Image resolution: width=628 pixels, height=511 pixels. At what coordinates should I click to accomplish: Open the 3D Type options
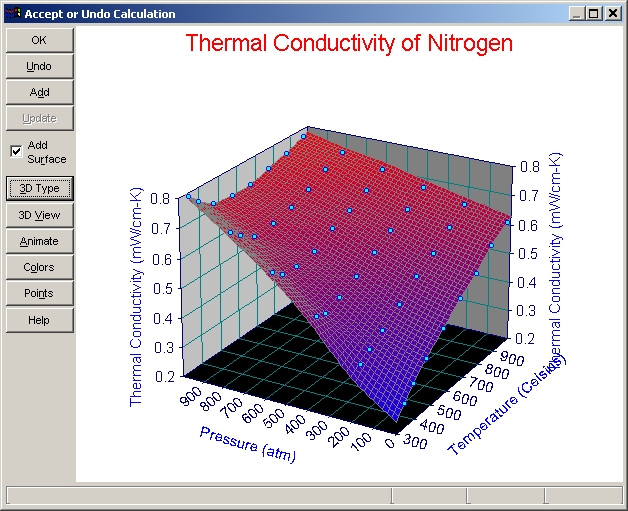click(x=39, y=188)
